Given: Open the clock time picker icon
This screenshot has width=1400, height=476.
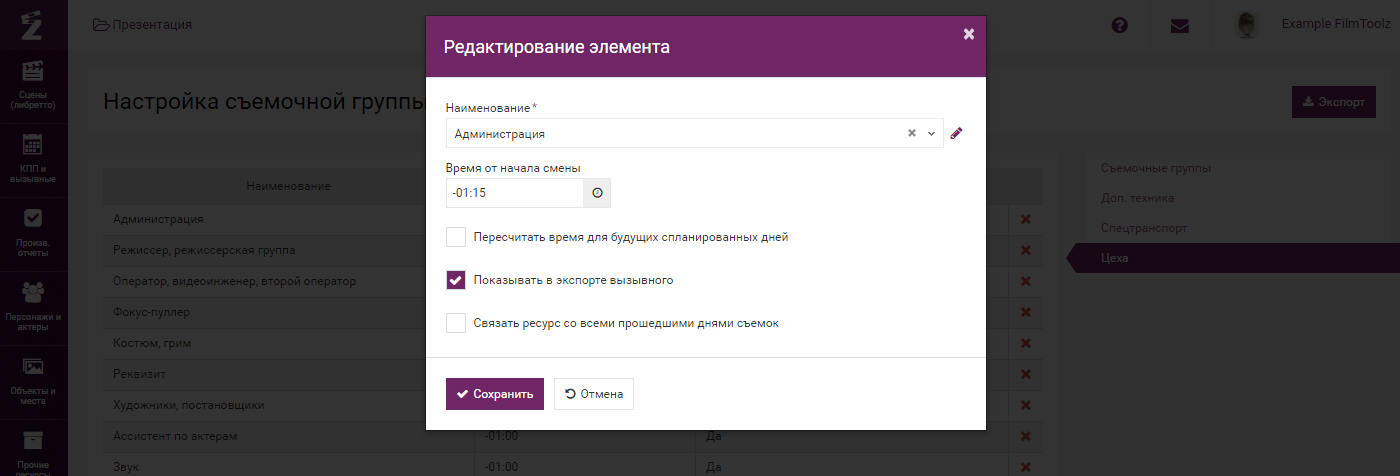Looking at the screenshot, I should point(597,193).
